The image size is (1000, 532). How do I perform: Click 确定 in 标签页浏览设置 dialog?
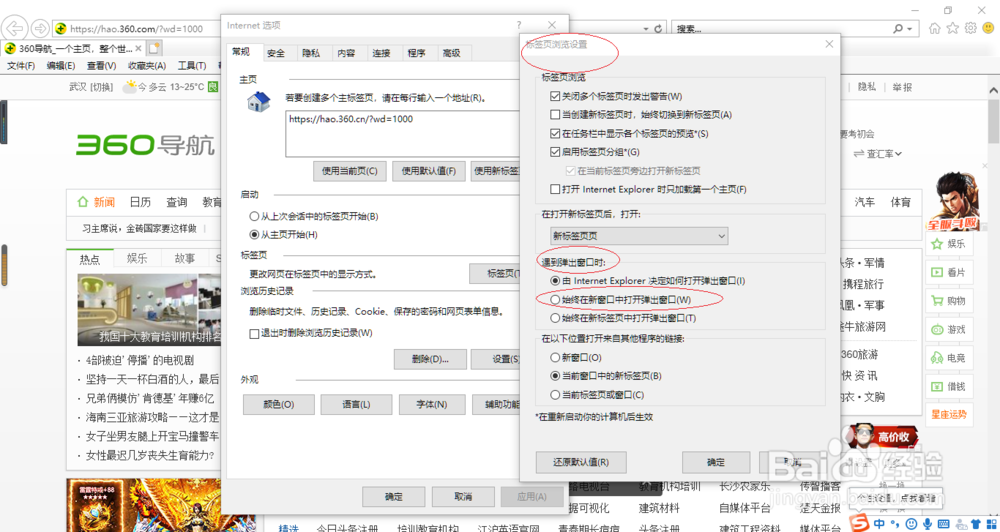tap(716, 462)
